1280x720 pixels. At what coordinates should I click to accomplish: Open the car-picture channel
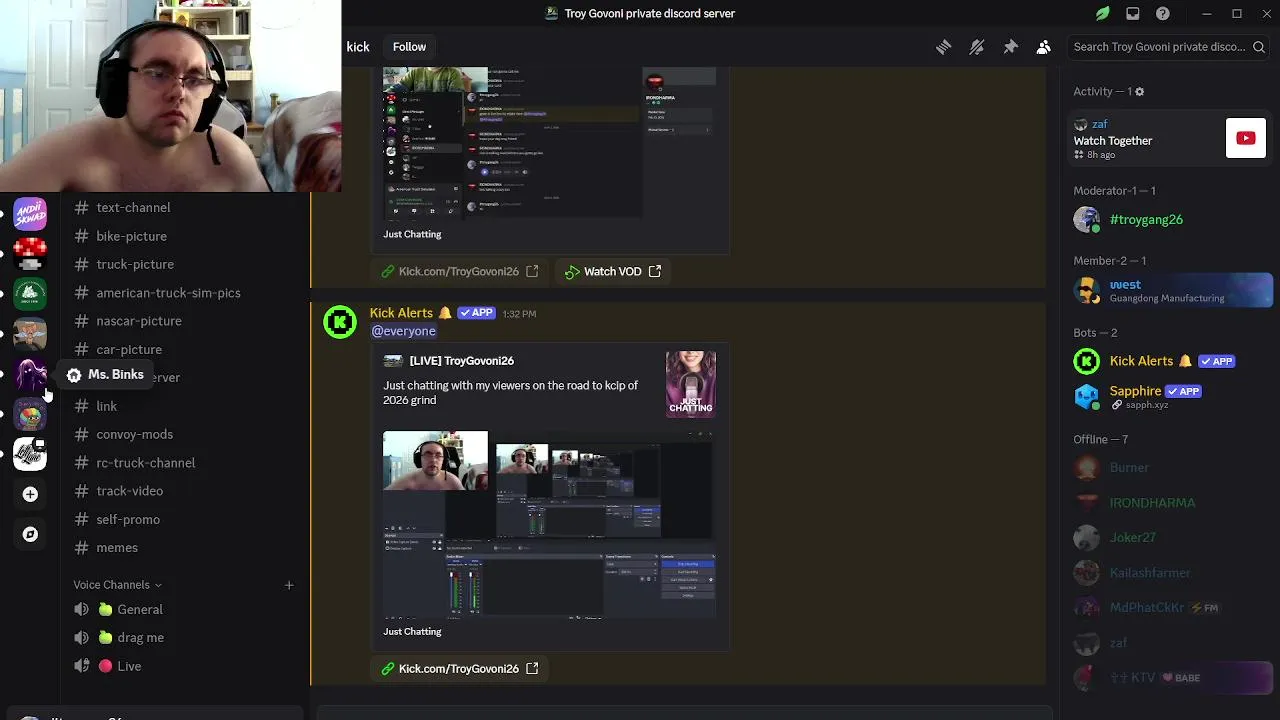[x=183, y=349]
